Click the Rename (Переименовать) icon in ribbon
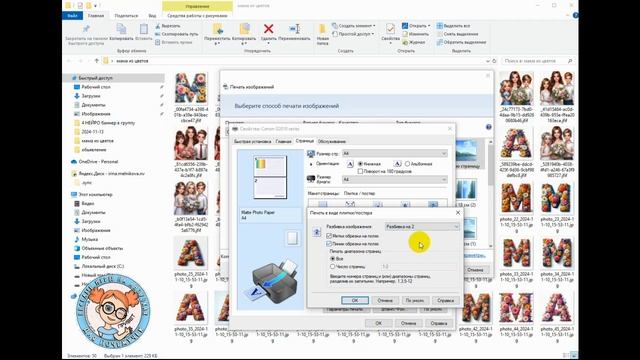The image size is (640, 360). 295,29
